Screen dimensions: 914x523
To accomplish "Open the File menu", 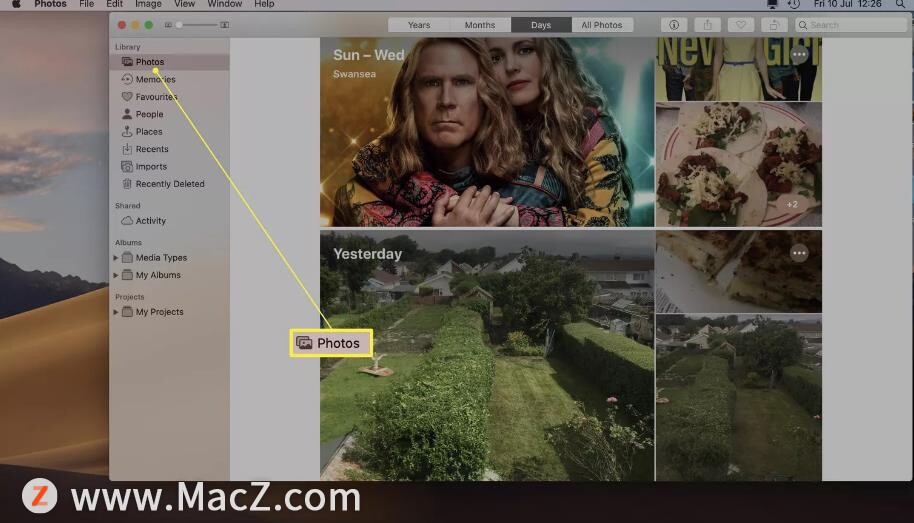I will (x=86, y=4).
